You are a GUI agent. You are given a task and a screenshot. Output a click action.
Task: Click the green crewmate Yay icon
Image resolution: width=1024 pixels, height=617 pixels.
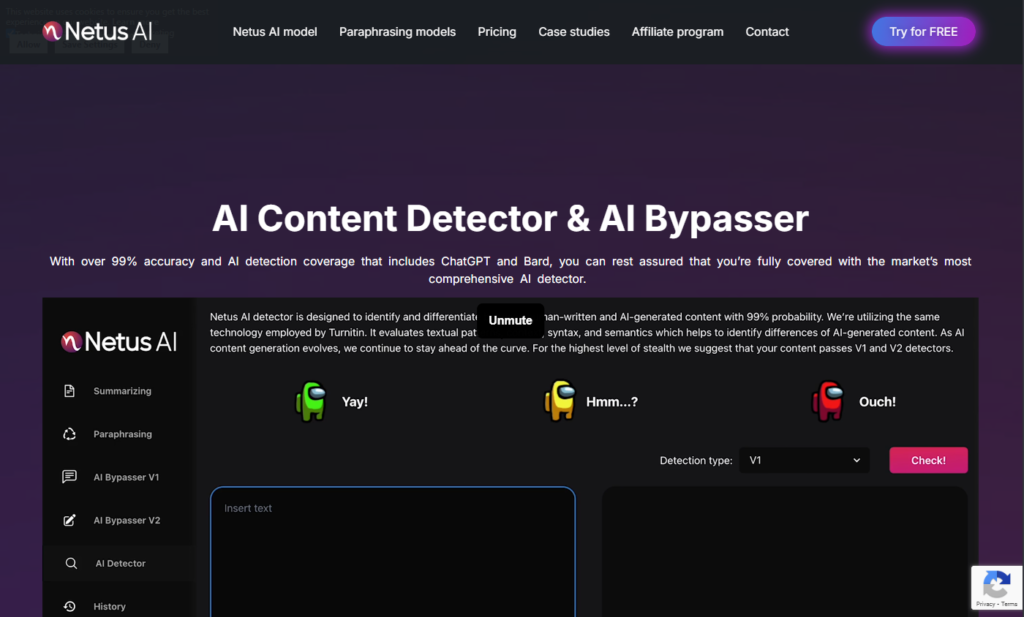click(311, 401)
